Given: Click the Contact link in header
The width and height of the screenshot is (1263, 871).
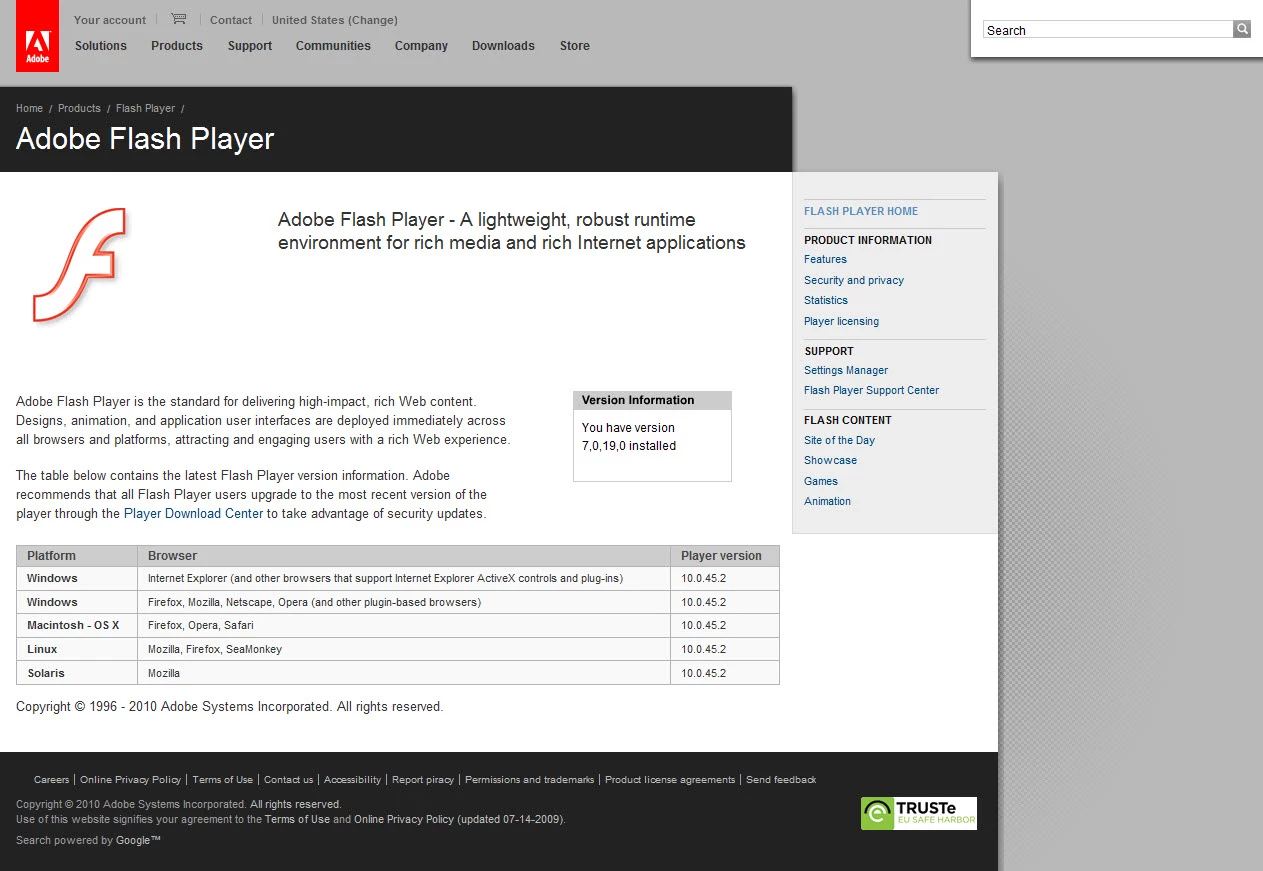Looking at the screenshot, I should point(231,20).
